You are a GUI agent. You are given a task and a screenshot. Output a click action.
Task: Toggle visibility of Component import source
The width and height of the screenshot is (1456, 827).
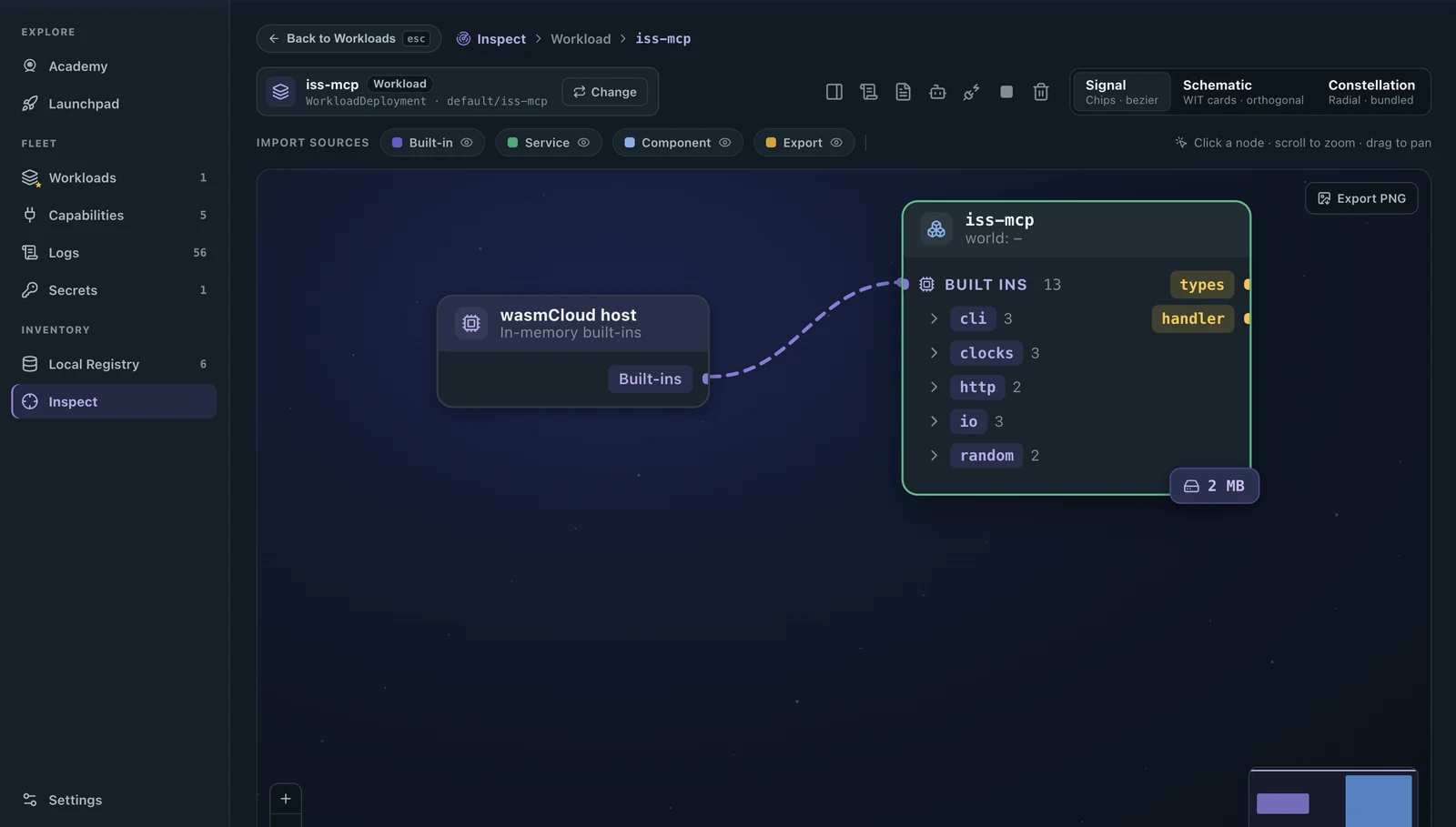(725, 143)
